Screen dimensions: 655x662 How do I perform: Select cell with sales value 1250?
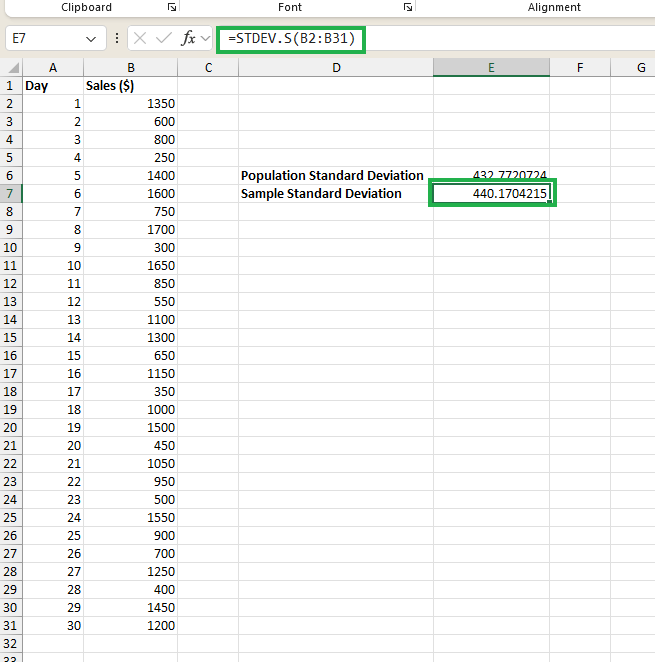pos(130,572)
